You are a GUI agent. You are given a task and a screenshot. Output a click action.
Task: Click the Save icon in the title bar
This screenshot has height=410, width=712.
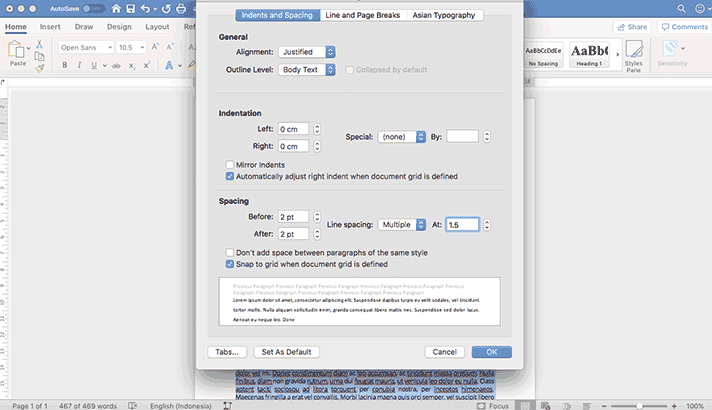(130, 8)
